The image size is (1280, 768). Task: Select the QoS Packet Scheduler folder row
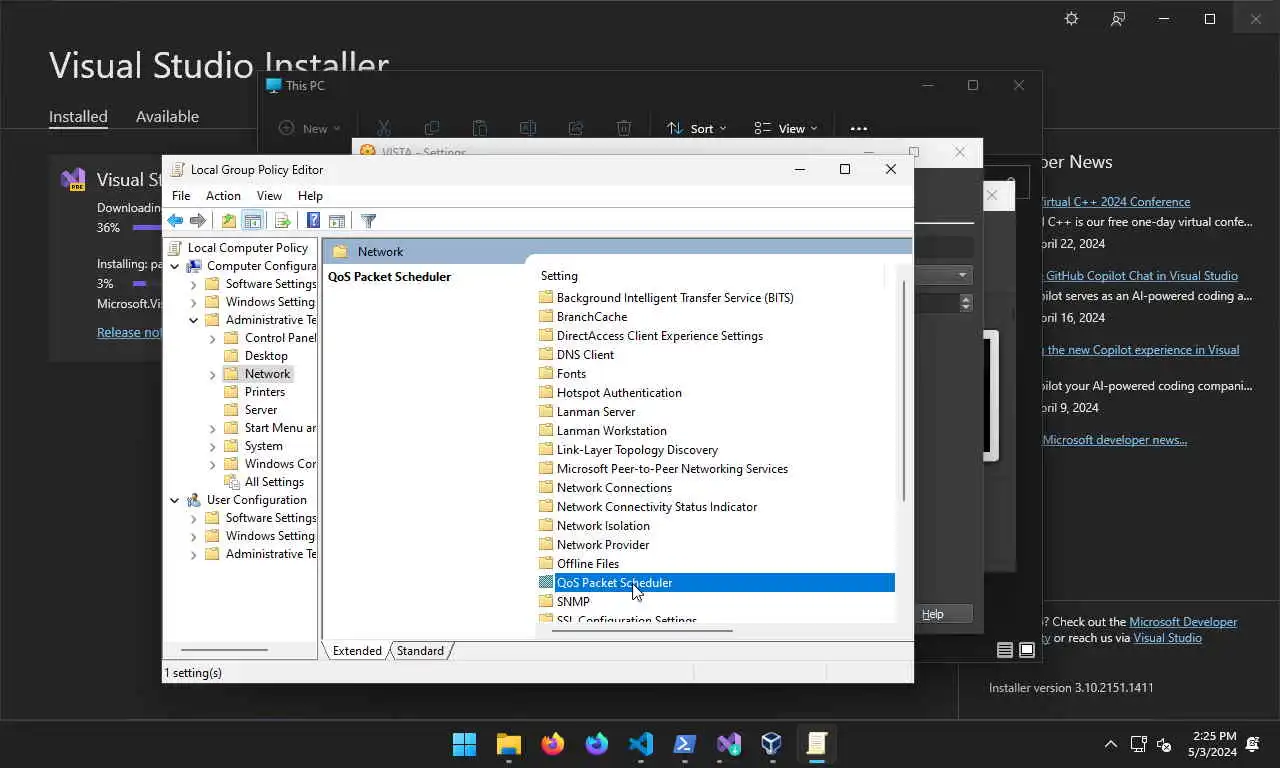click(715, 583)
